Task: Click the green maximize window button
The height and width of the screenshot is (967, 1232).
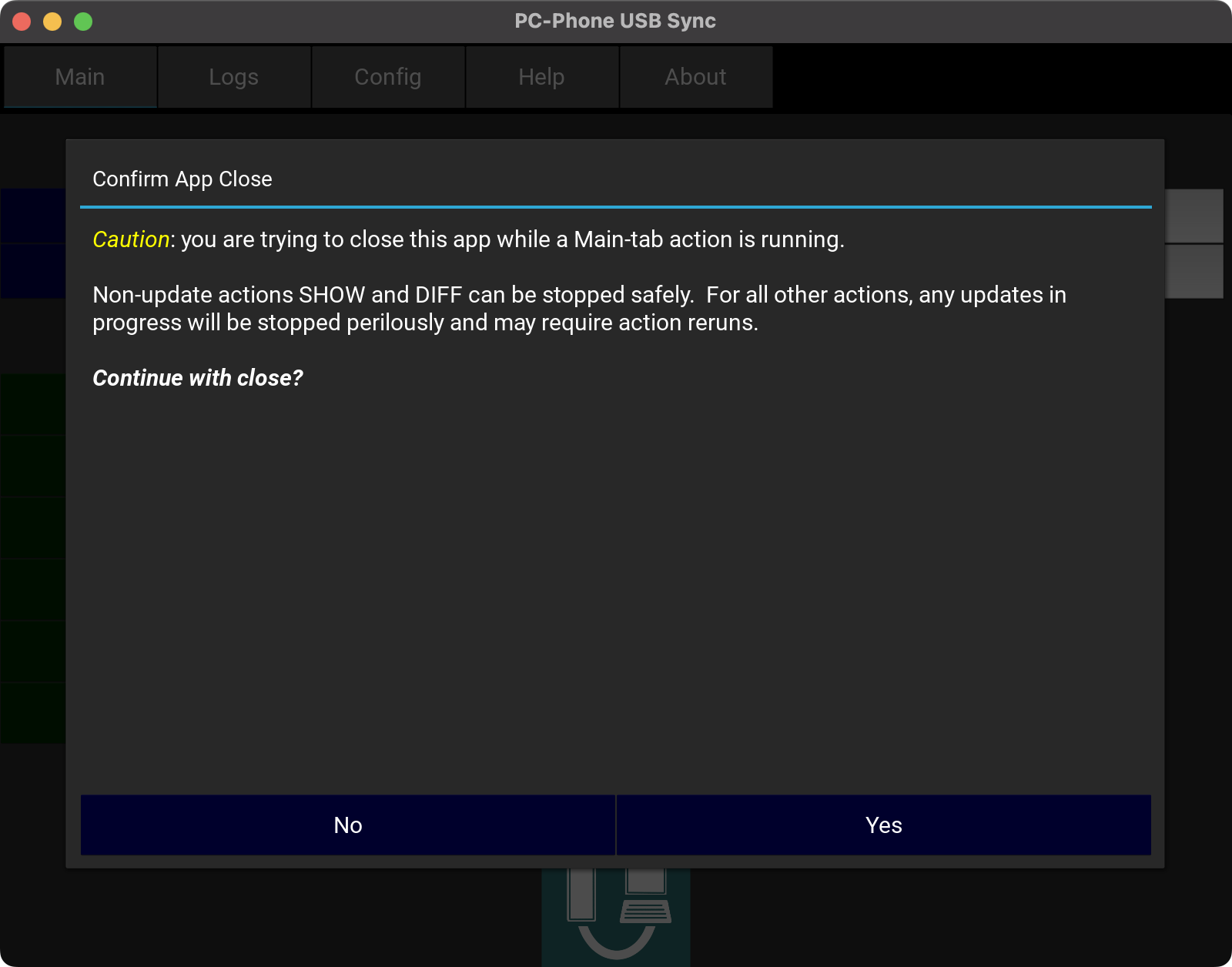Action: [x=83, y=22]
